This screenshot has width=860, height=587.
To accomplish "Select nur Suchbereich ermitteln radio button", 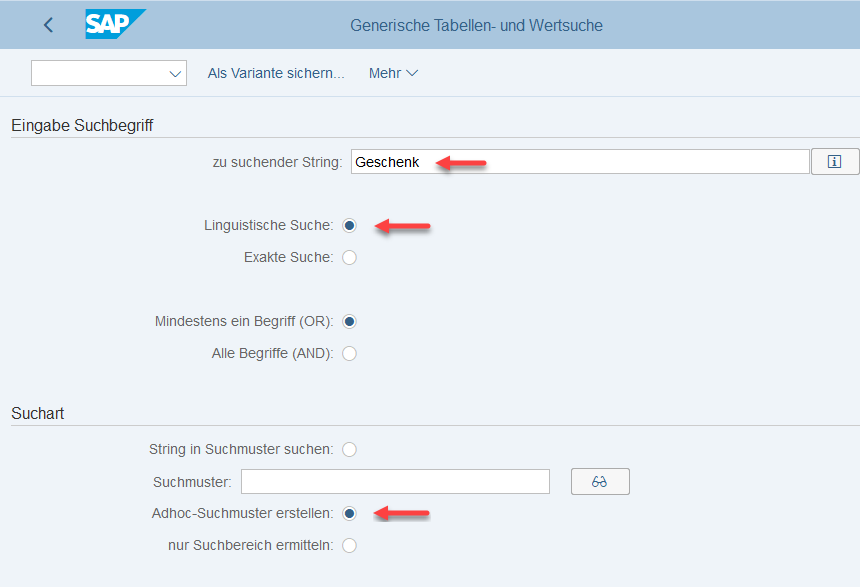I will 349,545.
